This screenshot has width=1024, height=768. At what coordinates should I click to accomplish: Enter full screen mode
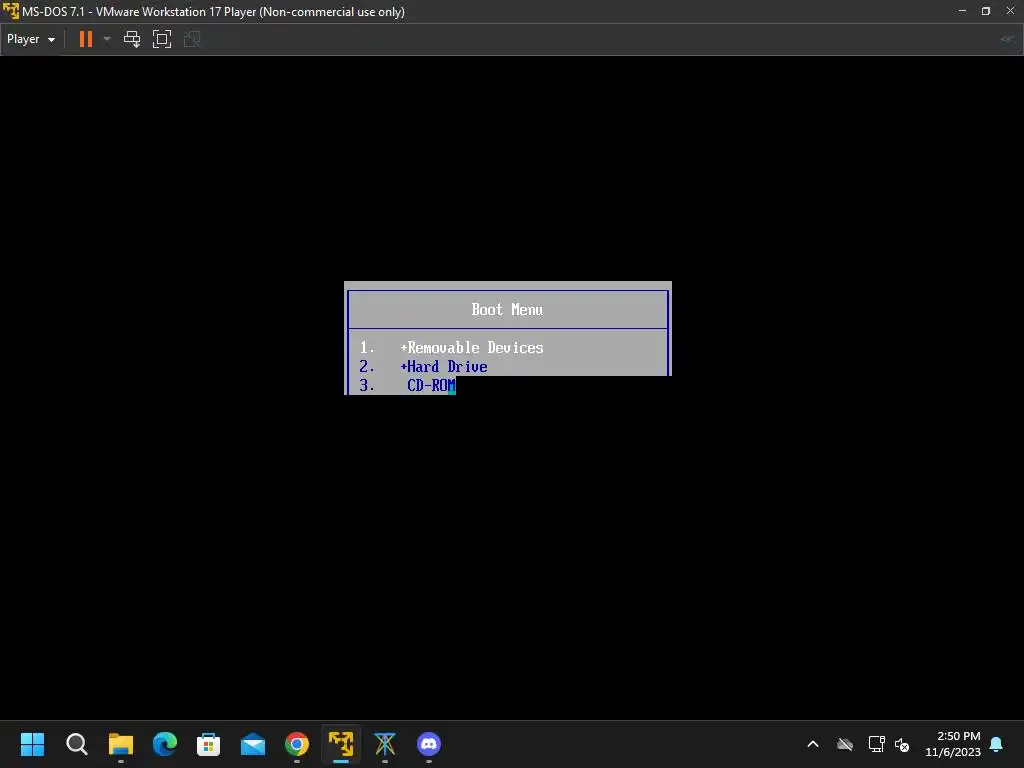[x=162, y=39]
